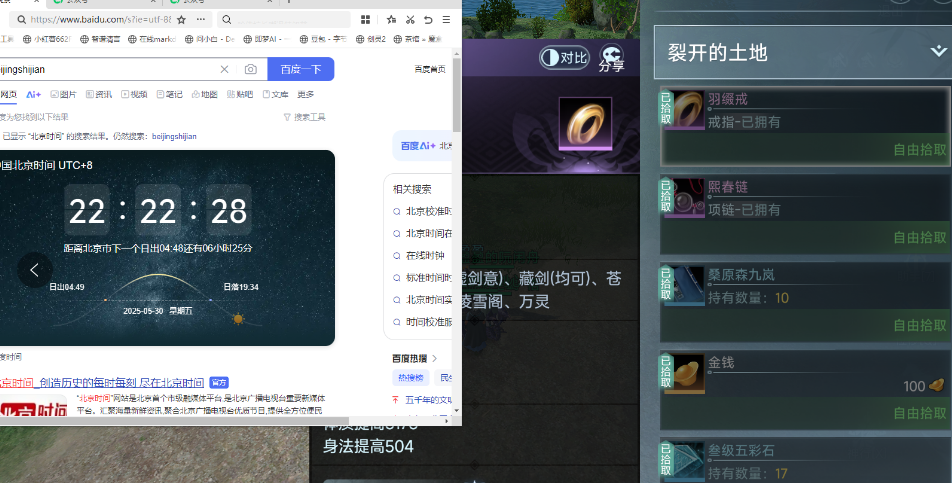The width and height of the screenshot is (952, 483).
Task: Switch to the 文库 tab
Action: pos(275,94)
